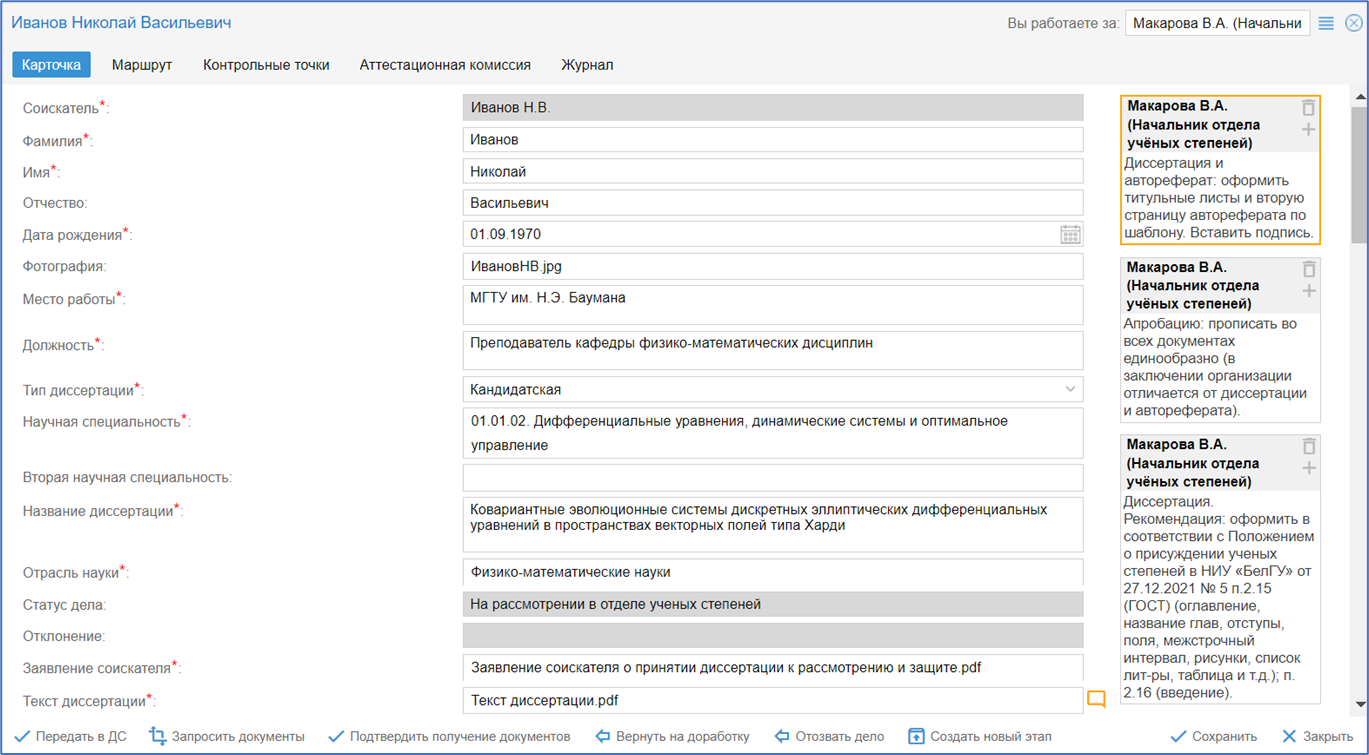The height and width of the screenshot is (755, 1369).
Task: Open the Вы работаете за selector
Action: (x=1217, y=23)
